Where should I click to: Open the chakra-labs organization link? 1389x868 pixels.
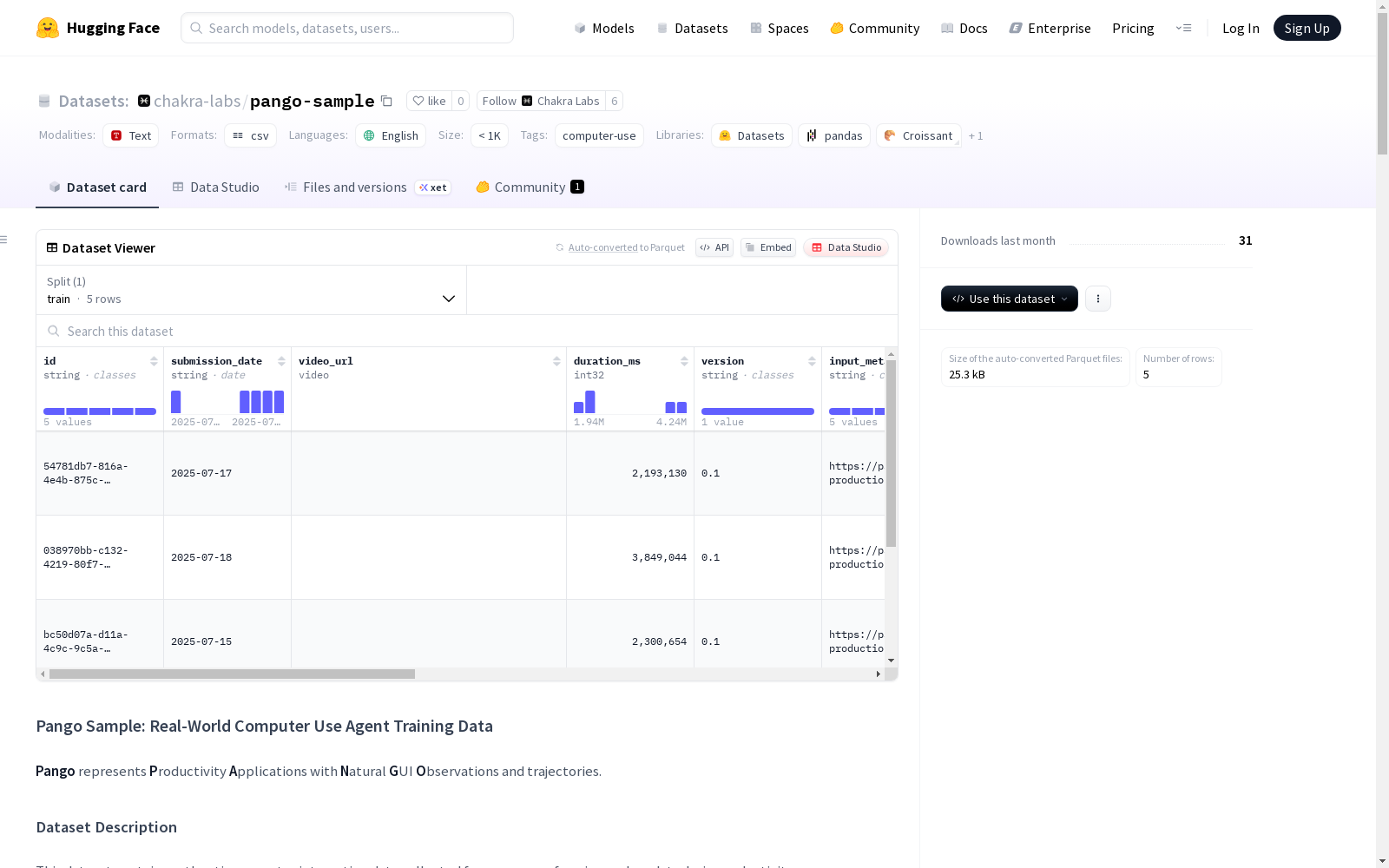[x=197, y=101]
